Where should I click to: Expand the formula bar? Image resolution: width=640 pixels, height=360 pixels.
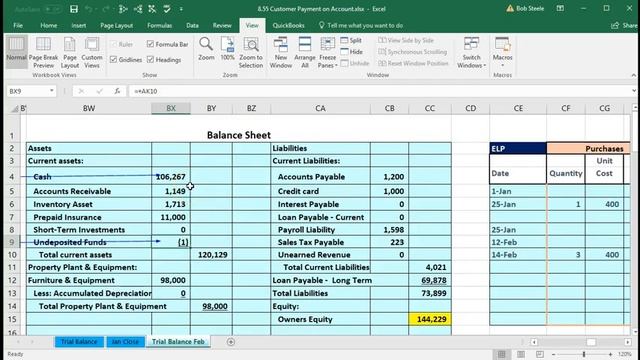pos(633,91)
